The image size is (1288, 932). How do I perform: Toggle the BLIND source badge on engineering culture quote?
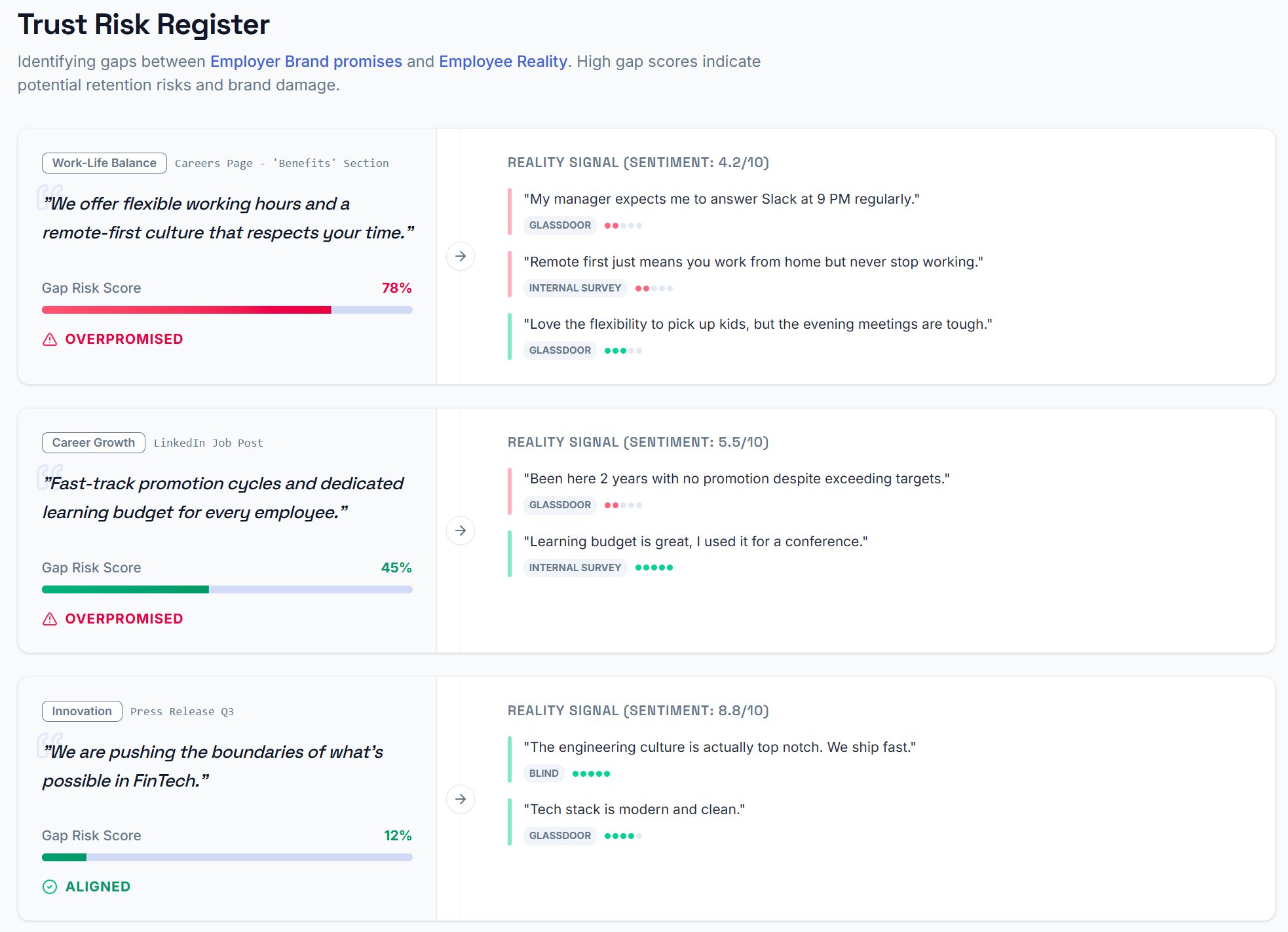pos(544,773)
